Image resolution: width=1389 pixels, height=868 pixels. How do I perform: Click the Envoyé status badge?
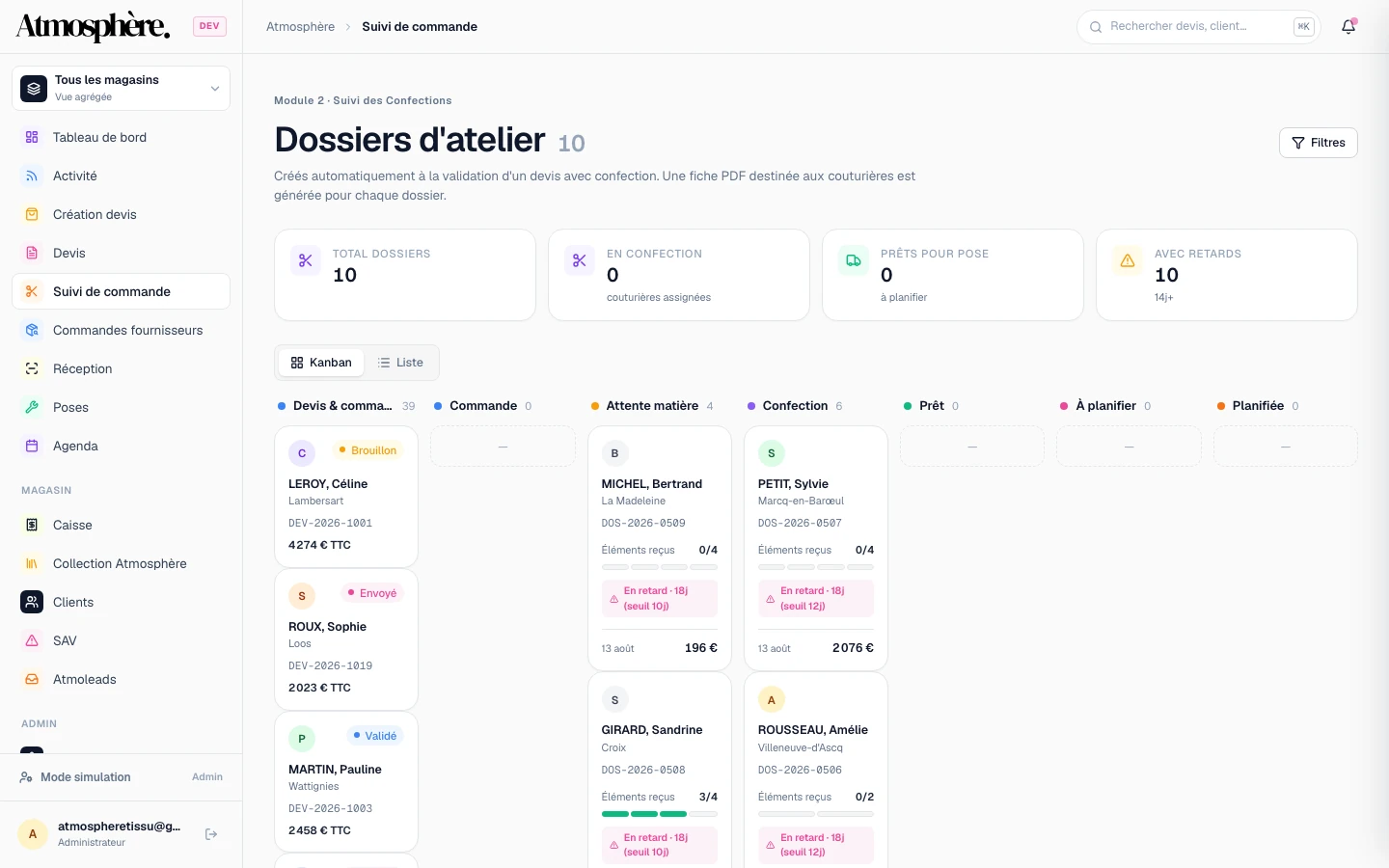[372, 593]
